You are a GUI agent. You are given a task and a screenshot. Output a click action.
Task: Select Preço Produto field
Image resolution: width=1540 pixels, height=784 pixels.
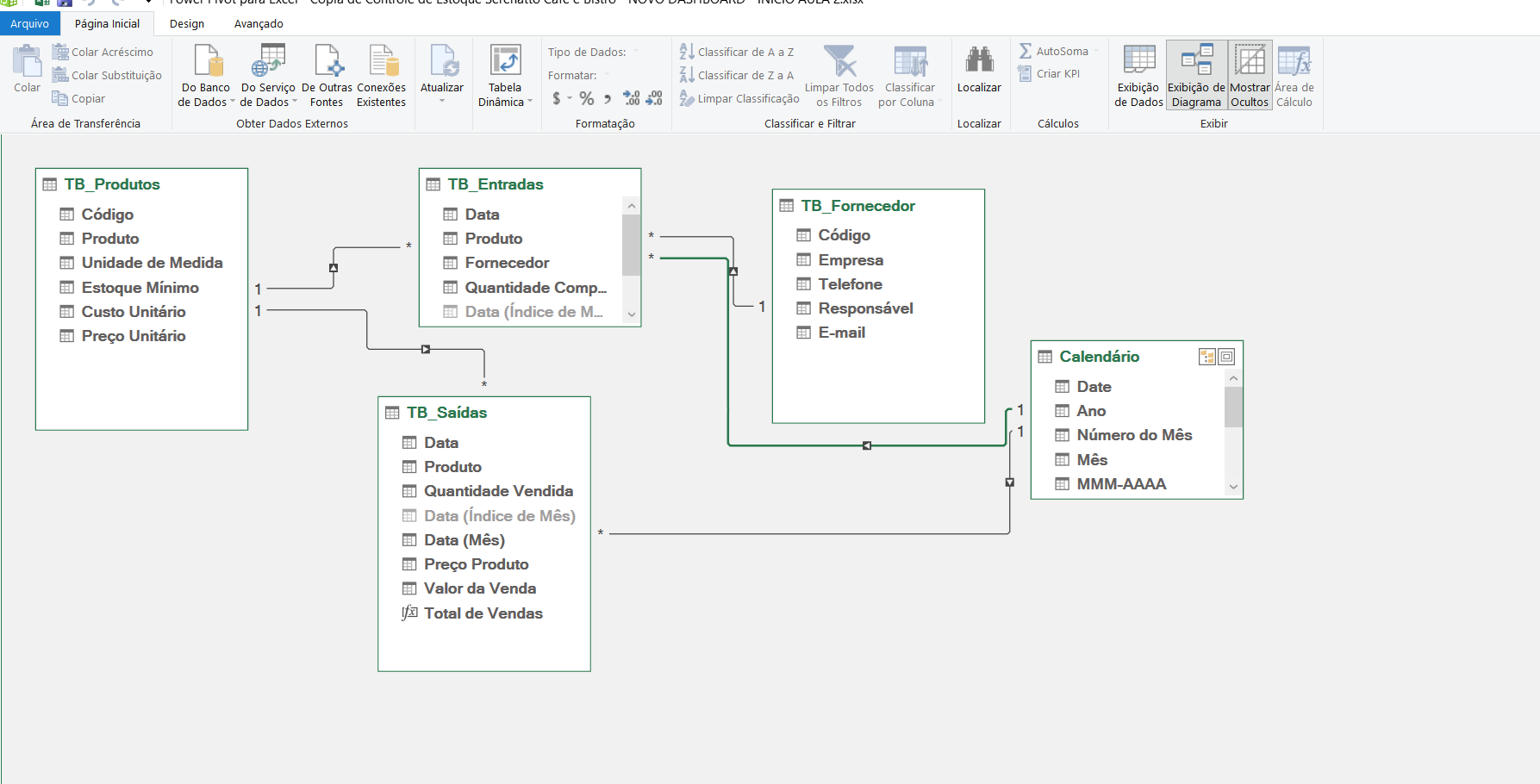[476, 564]
